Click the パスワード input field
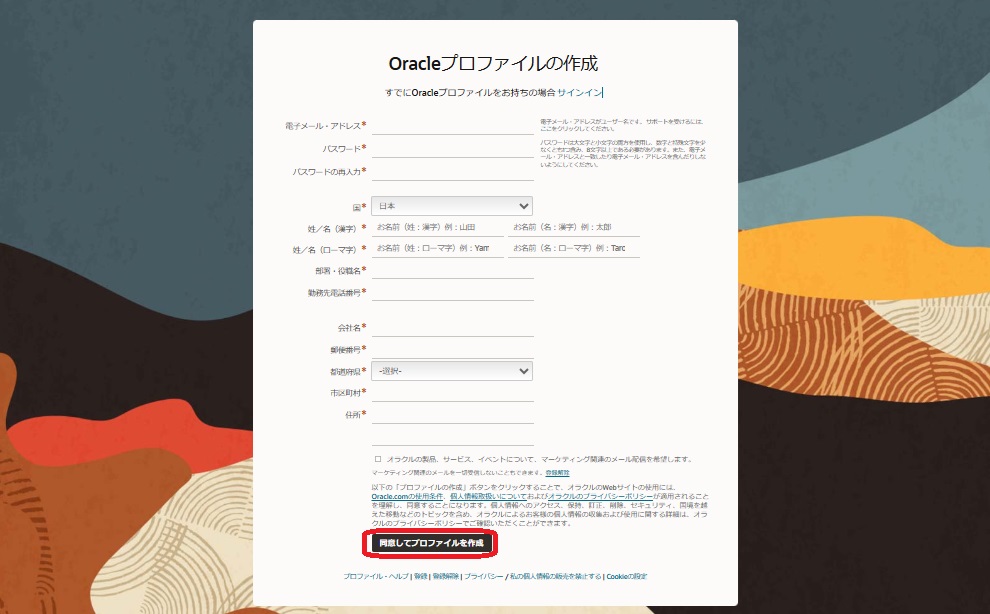990x614 pixels. click(x=452, y=148)
